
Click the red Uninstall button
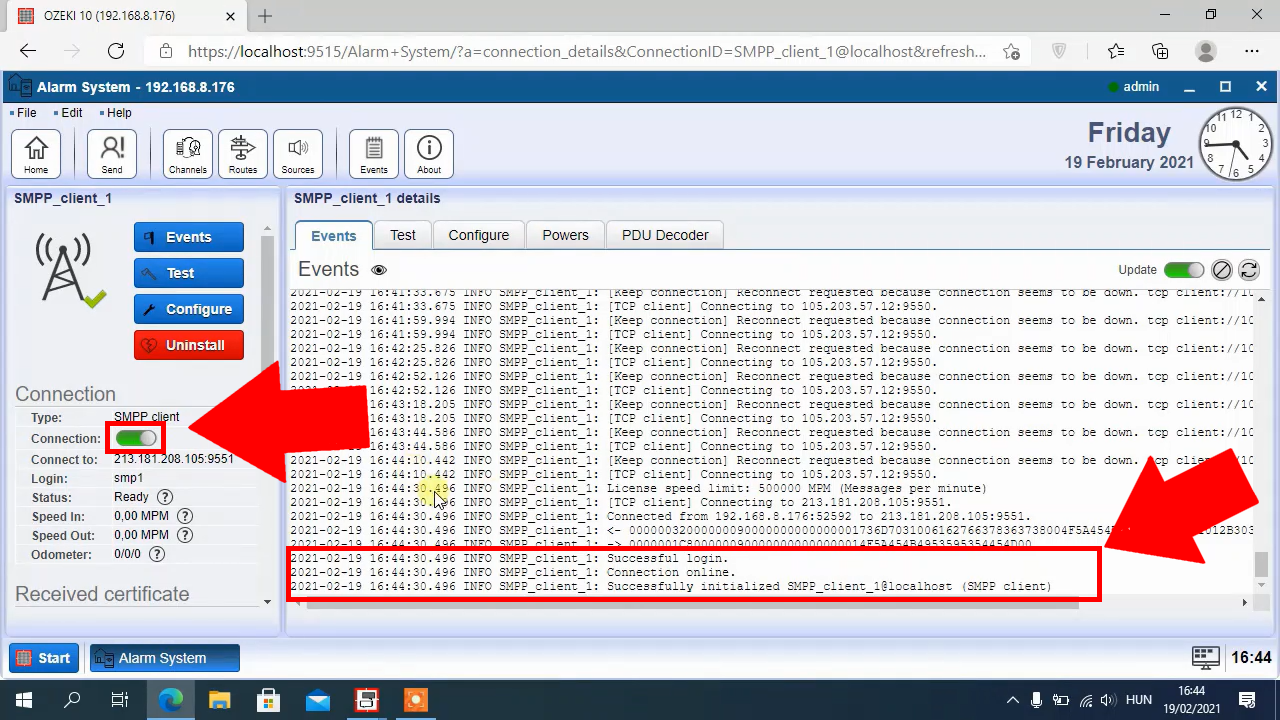click(x=189, y=345)
